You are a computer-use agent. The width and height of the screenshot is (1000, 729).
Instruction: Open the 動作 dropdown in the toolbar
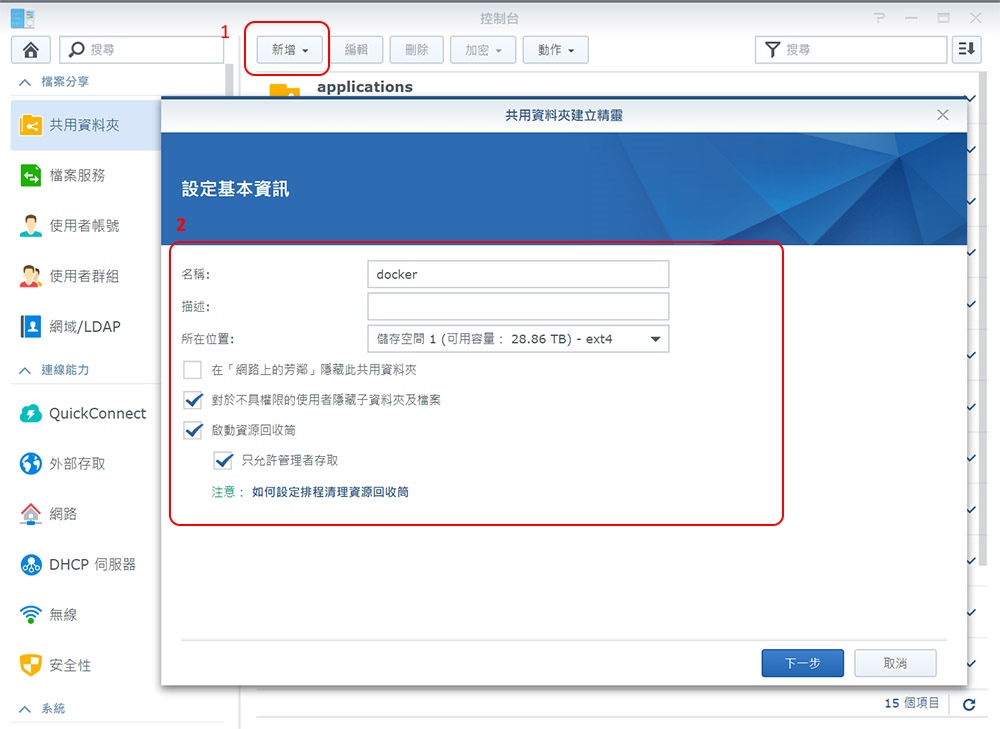(x=556, y=49)
